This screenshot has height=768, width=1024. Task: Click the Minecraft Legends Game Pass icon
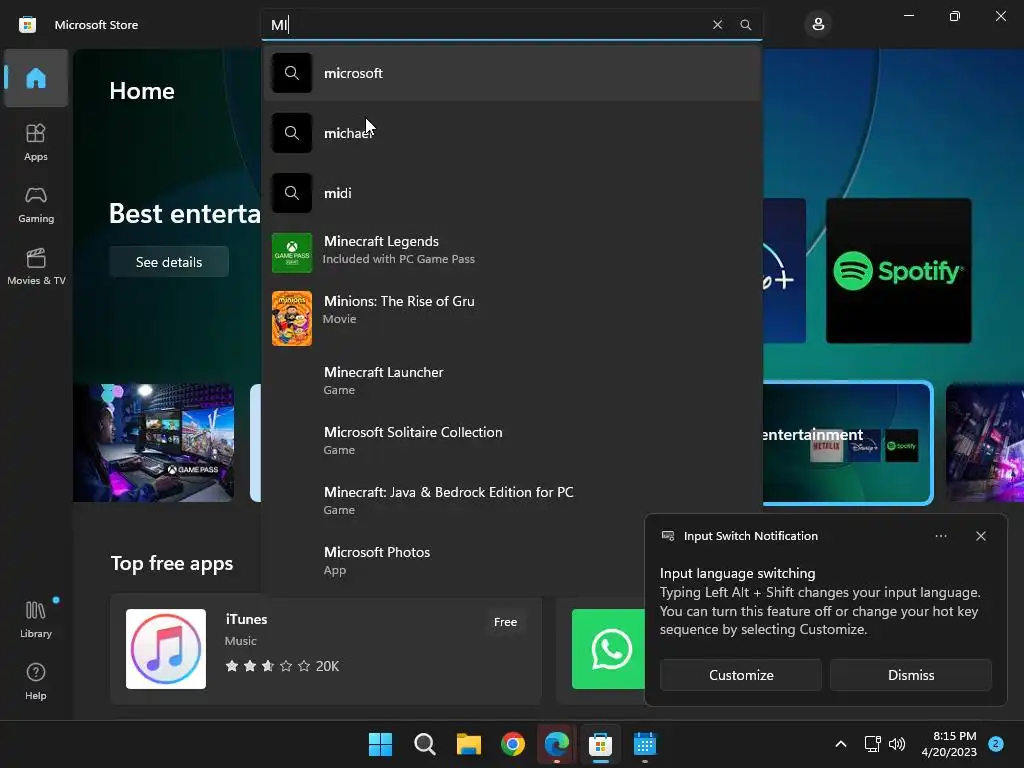click(x=291, y=253)
